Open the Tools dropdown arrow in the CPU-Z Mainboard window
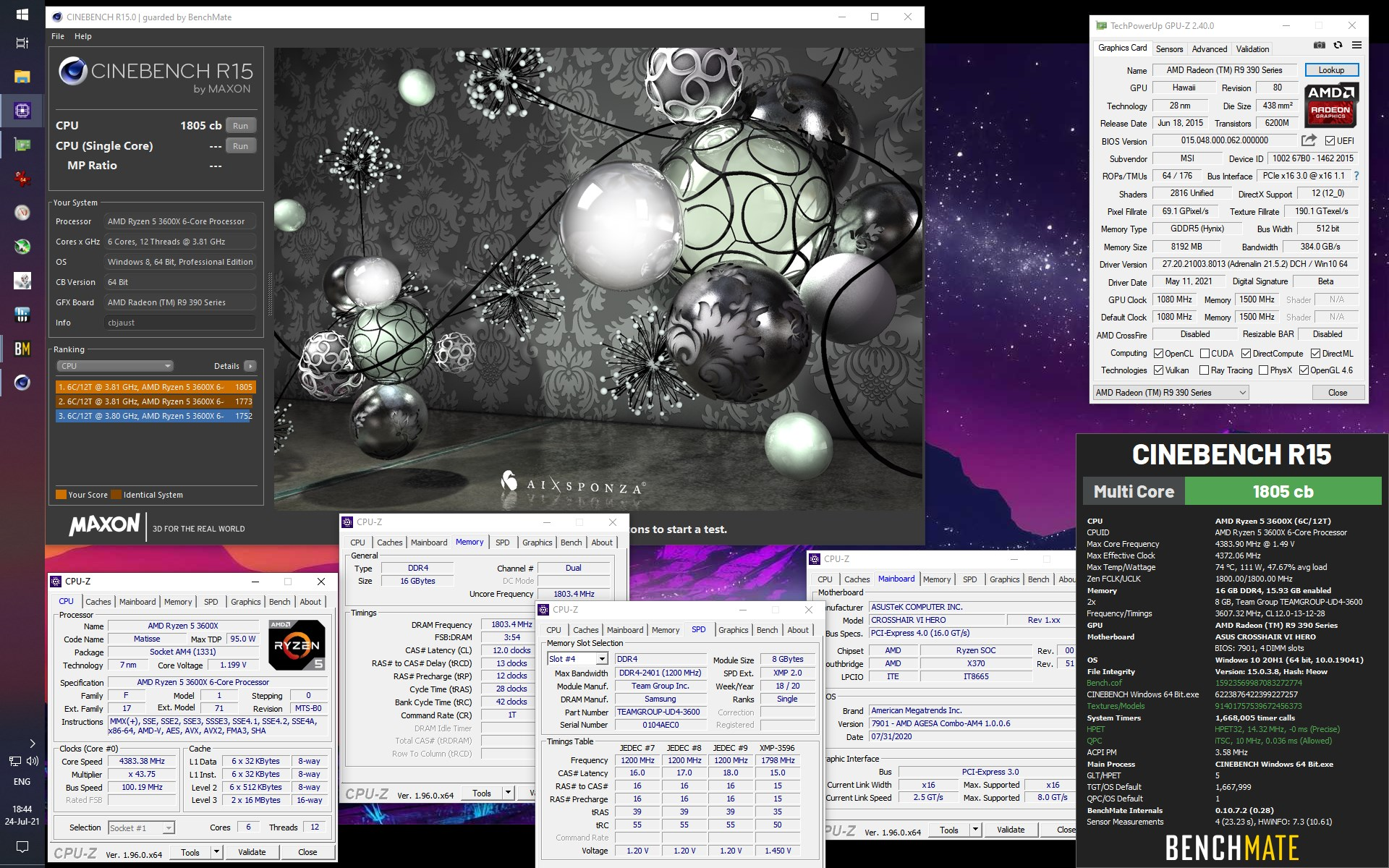1389x868 pixels. (x=975, y=830)
